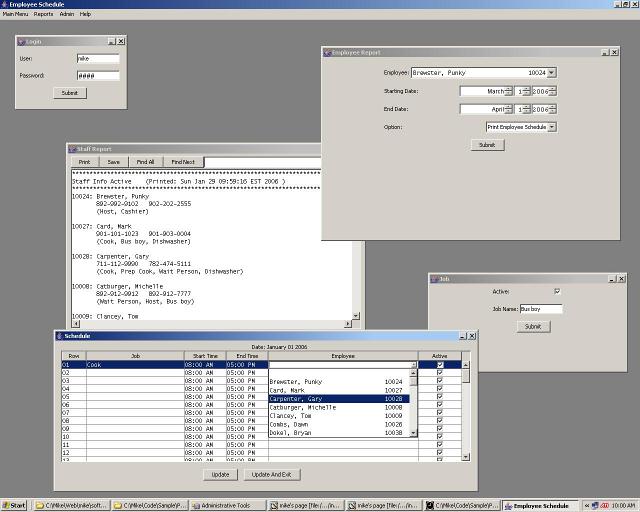The height and width of the screenshot is (512, 640).
Task: Toggle Active checkbox in schedule row 03
Action: click(x=440, y=381)
